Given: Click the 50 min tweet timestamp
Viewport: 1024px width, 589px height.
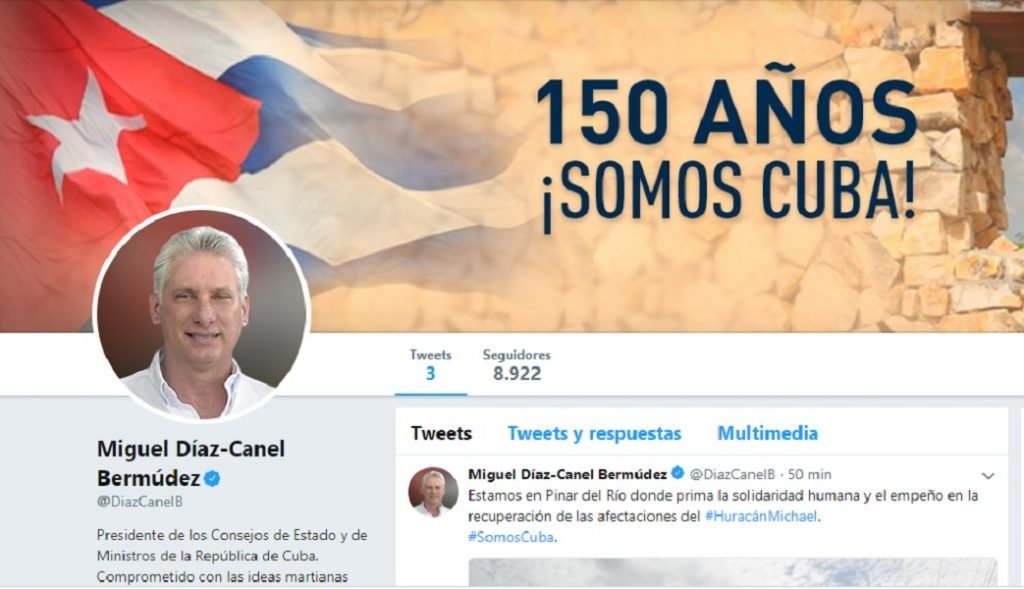Looking at the screenshot, I should click(x=809, y=474).
